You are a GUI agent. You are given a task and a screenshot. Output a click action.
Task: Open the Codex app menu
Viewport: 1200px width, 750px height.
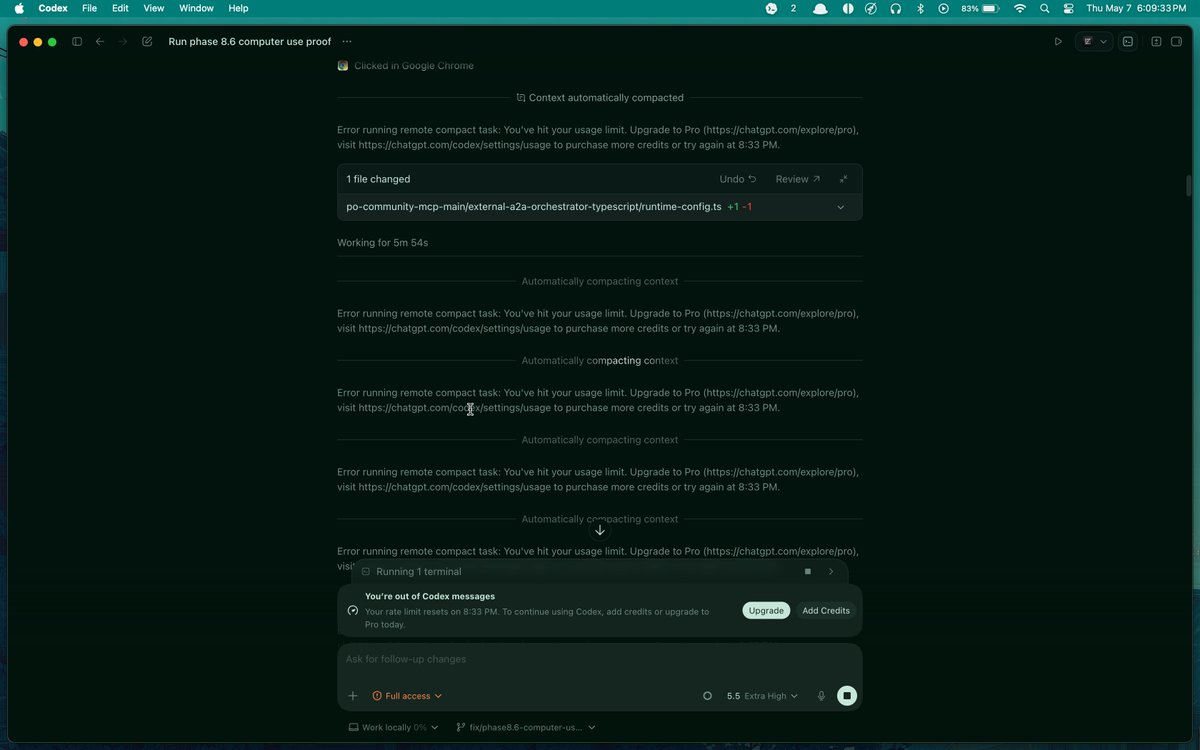[53, 8]
